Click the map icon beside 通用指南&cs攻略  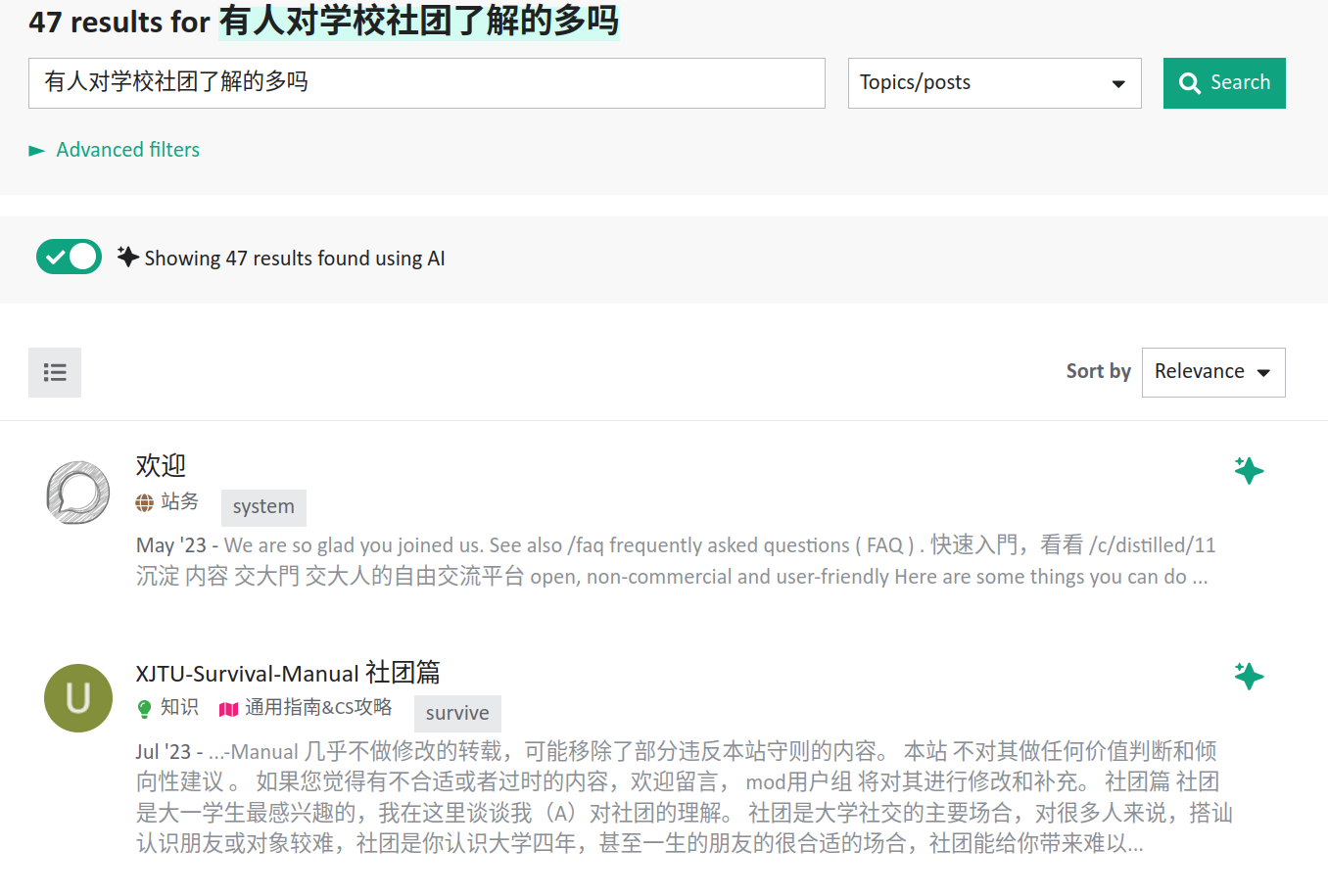tap(229, 709)
